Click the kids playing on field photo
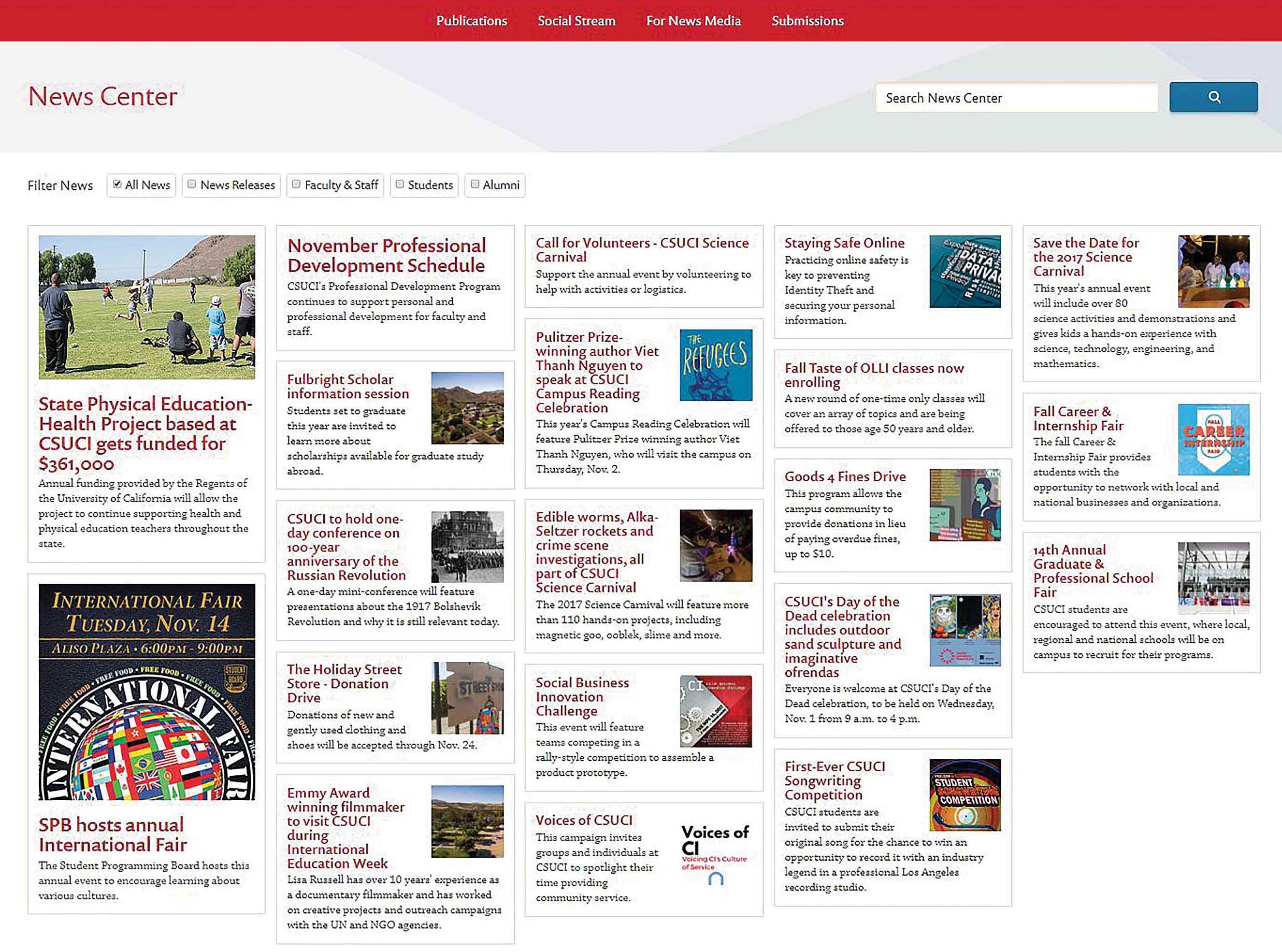Viewport: 1282px width, 952px height. point(147,307)
